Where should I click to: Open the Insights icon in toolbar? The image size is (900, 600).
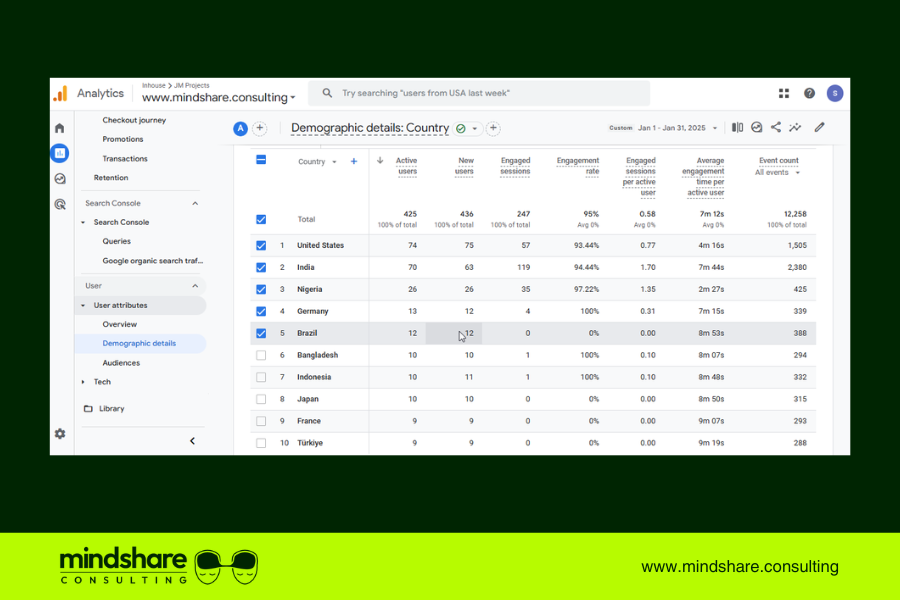click(x=757, y=127)
